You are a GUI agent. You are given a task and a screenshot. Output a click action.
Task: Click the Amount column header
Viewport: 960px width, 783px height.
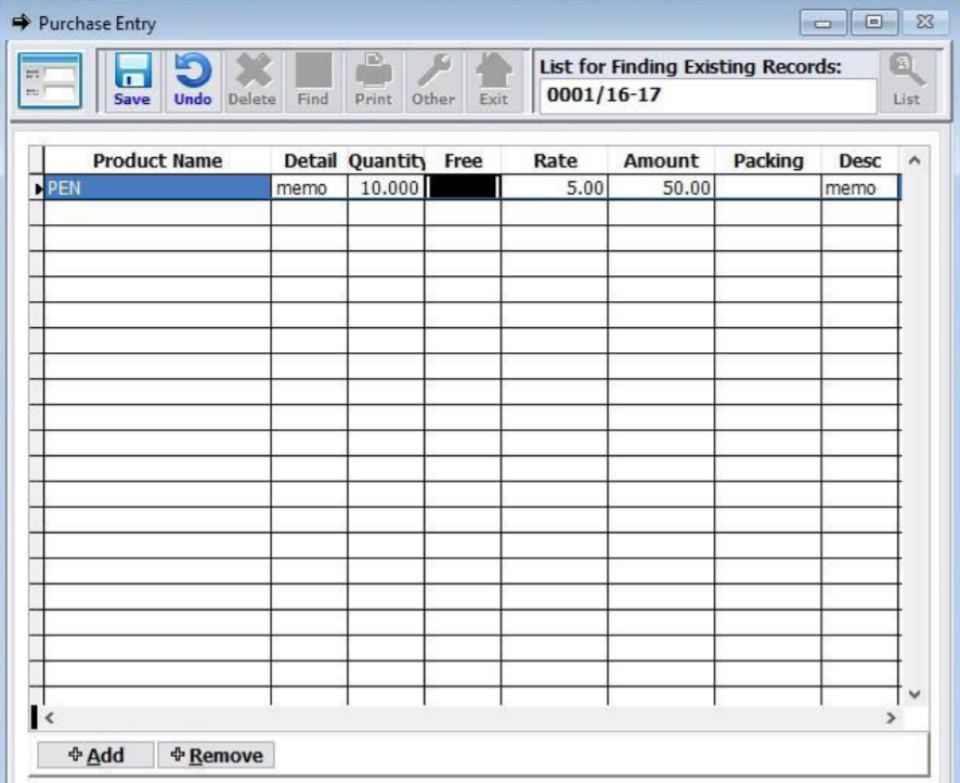661,160
